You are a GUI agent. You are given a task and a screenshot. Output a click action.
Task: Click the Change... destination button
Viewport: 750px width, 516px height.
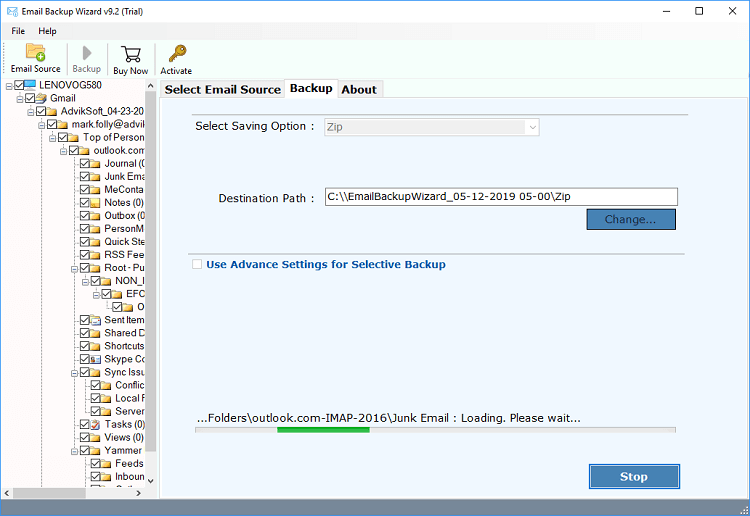click(631, 219)
